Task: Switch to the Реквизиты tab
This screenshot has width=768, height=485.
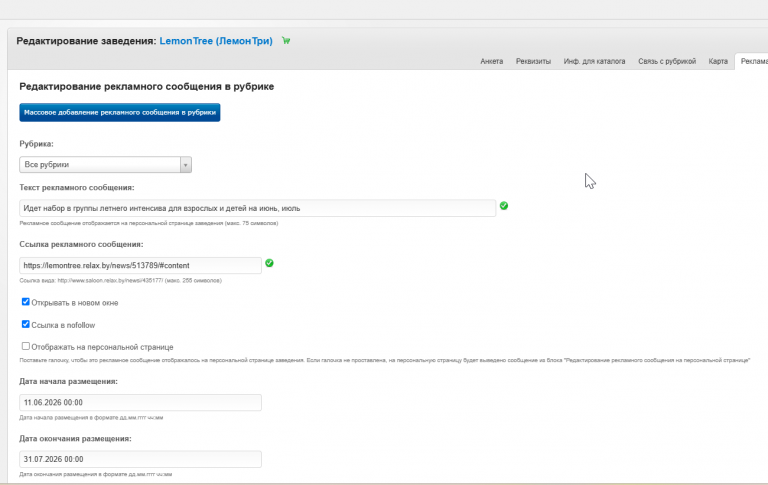Action: (533, 61)
